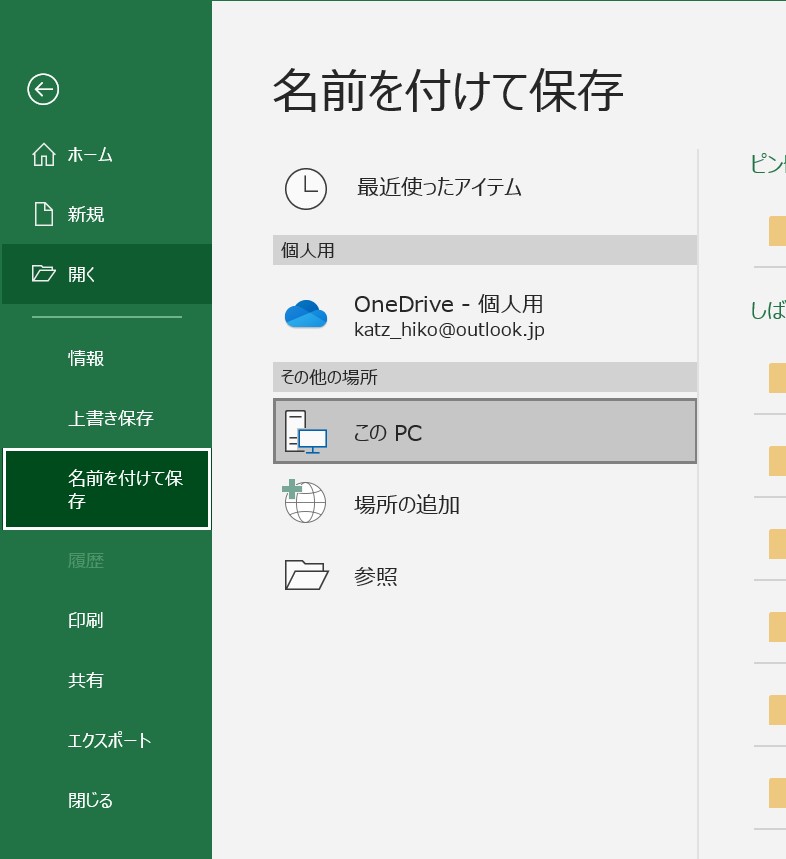Click the back arrow circle icon
This screenshot has width=786, height=859.
[43, 89]
